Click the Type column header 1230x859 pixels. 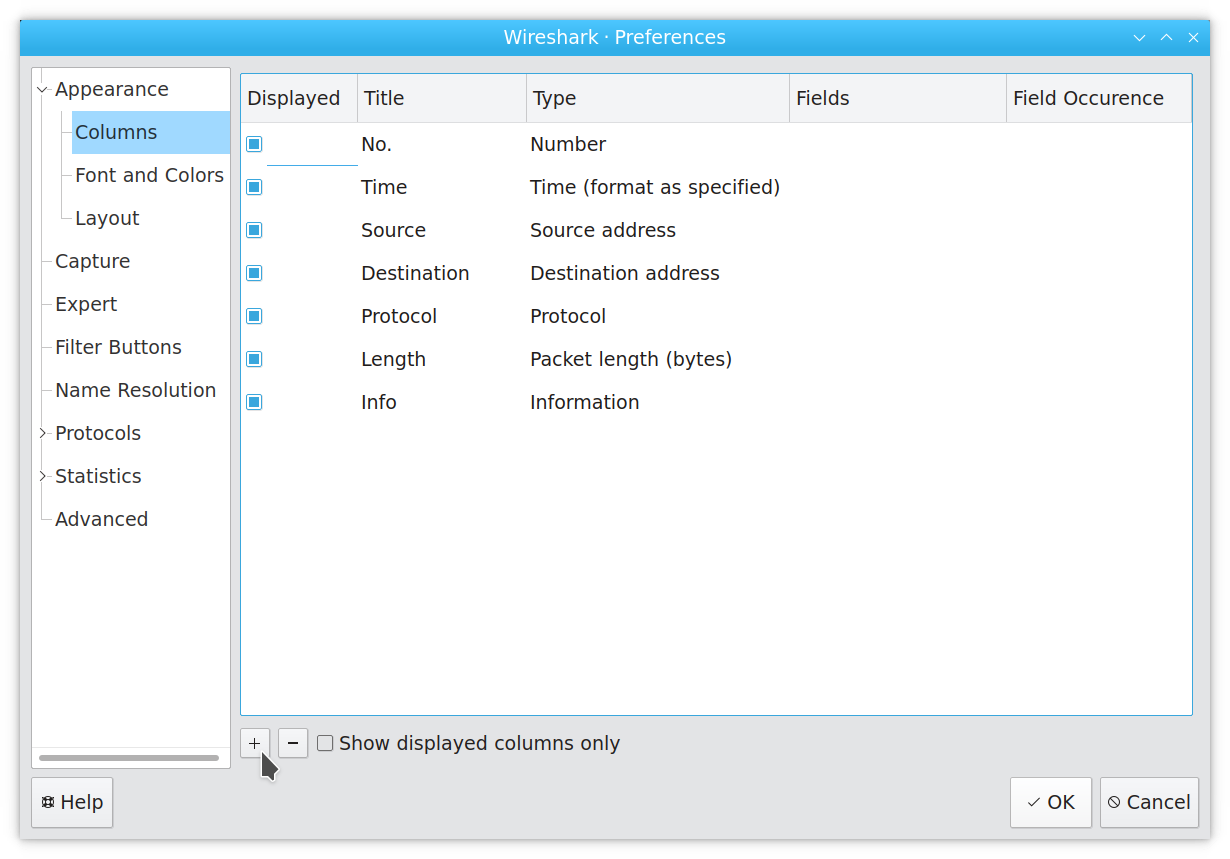pyautogui.click(x=658, y=98)
